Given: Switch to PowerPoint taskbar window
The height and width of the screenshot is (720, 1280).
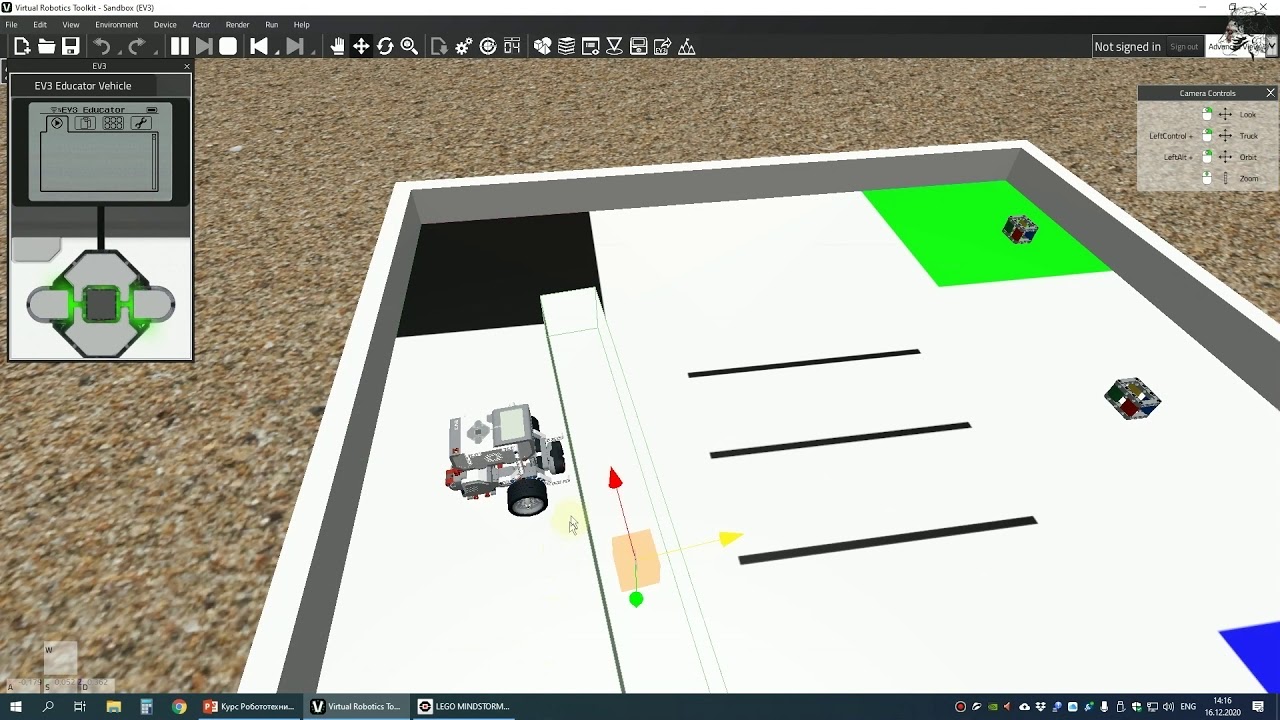Looking at the screenshot, I should click(249, 706).
